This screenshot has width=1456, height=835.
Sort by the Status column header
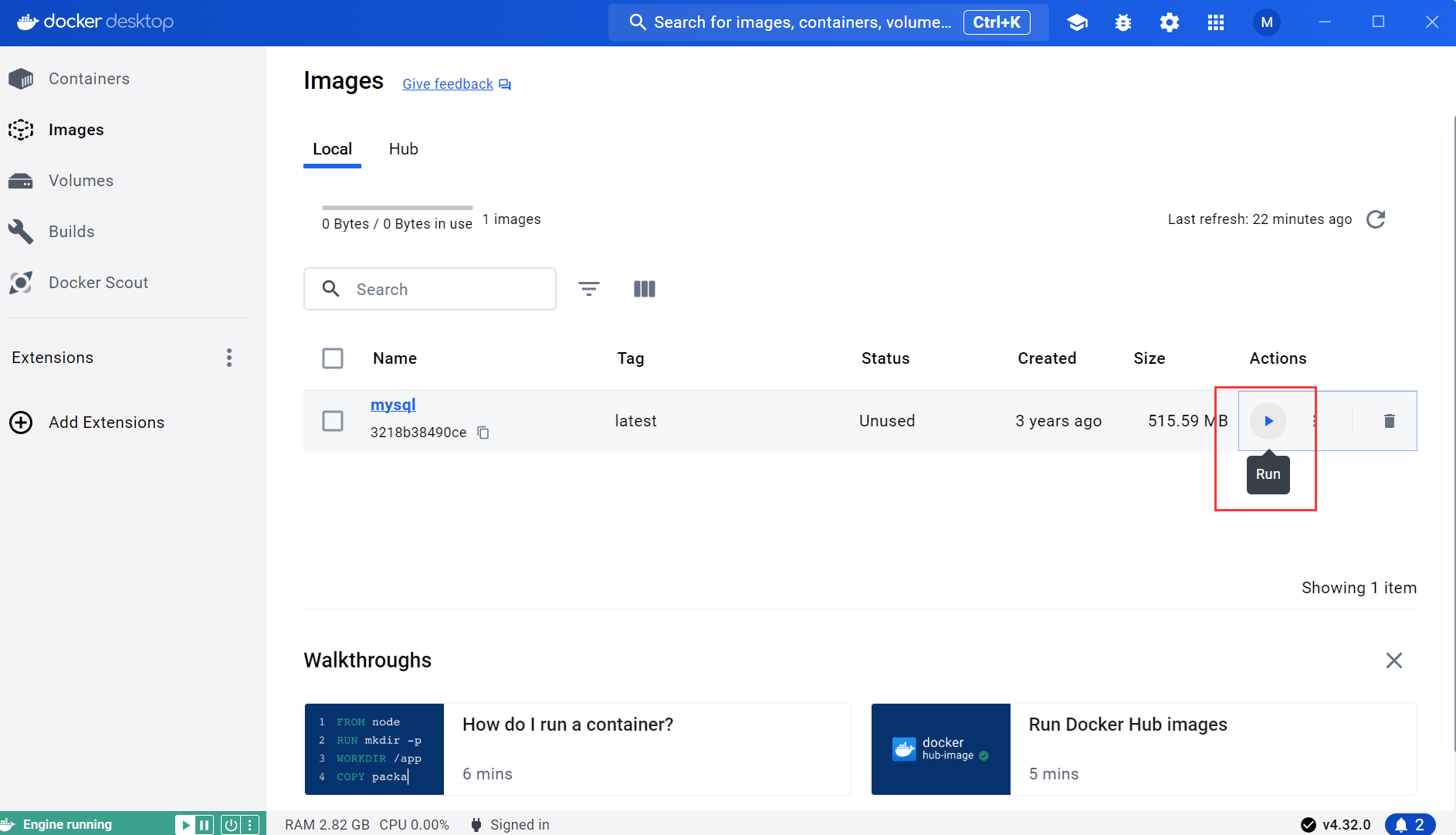(x=885, y=358)
